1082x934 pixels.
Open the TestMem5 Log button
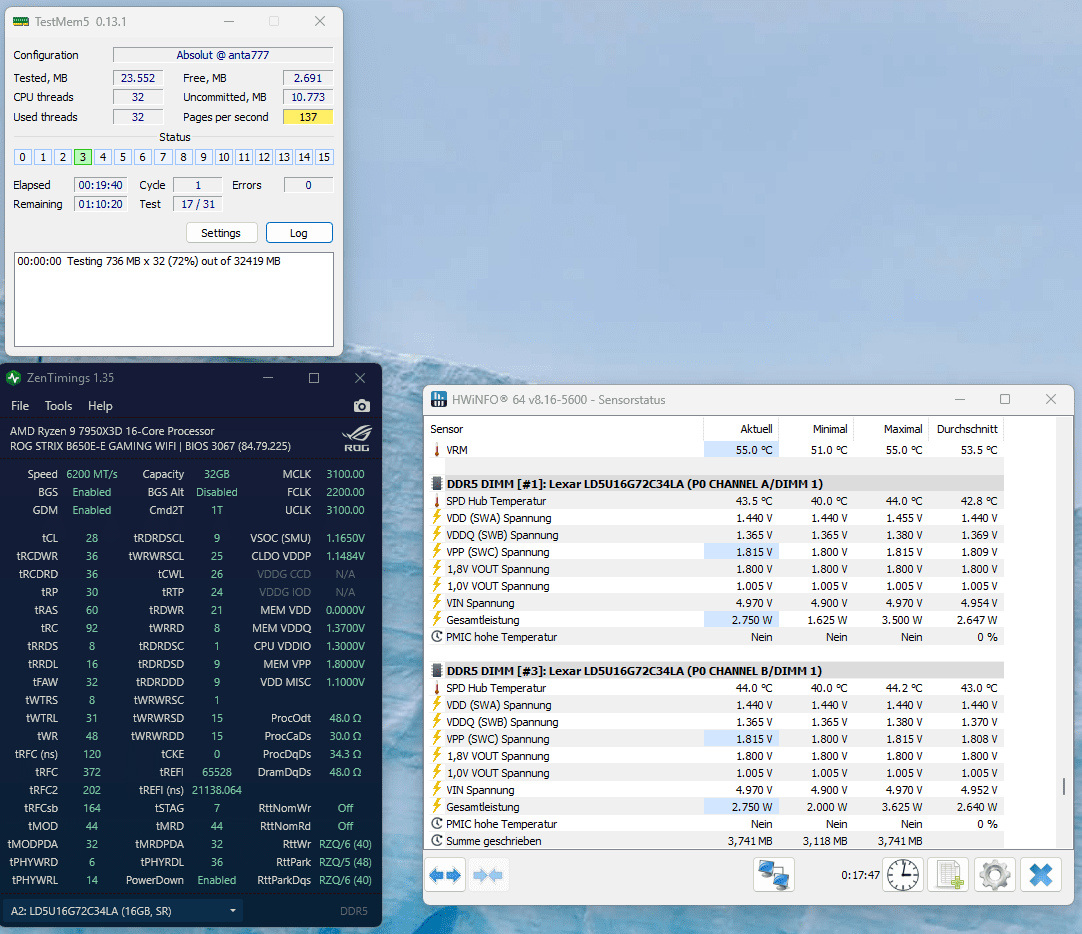pos(299,233)
